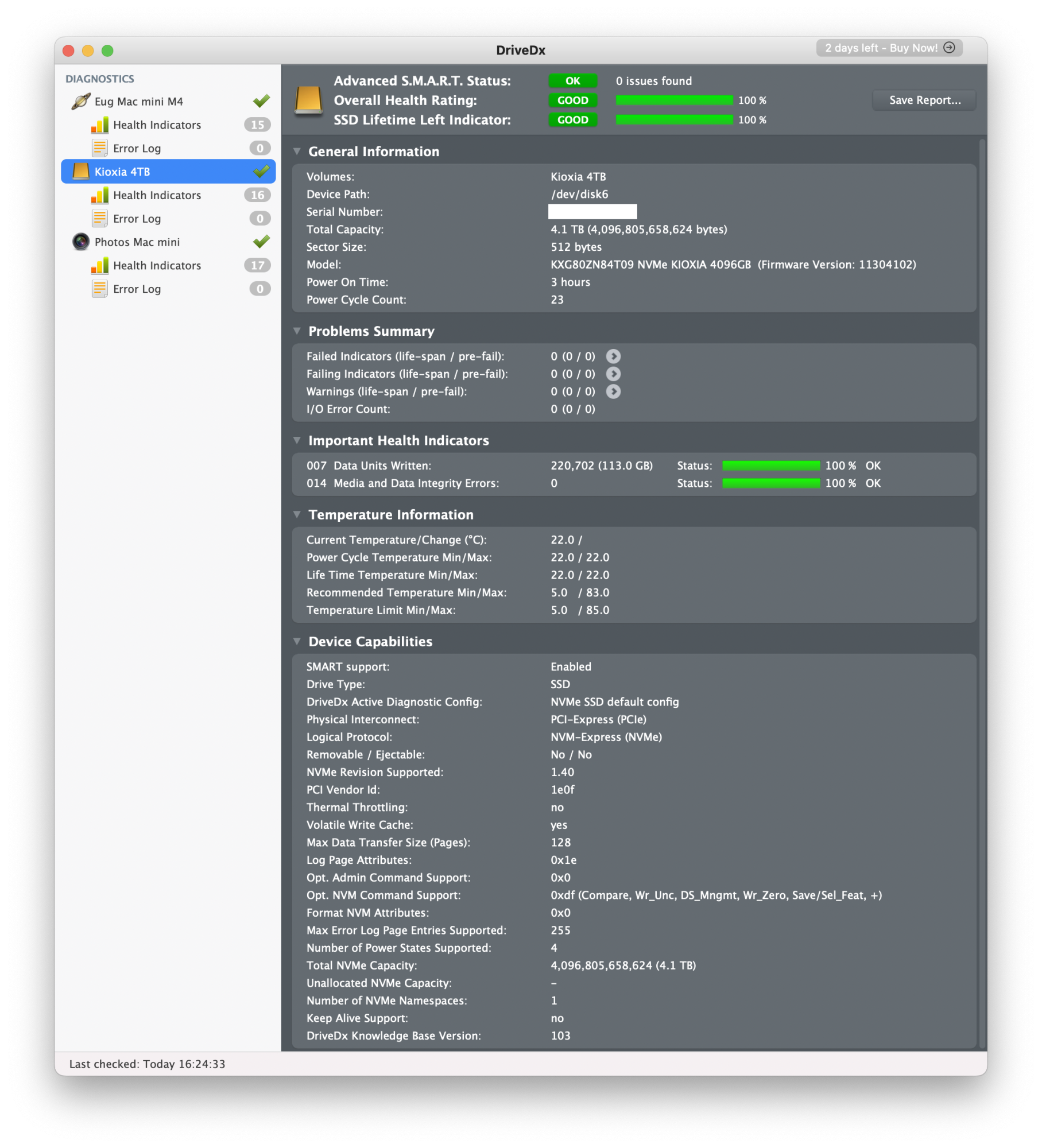Click the KXG80ZN84T09 model value
The image size is (1042, 1148).
pos(733,265)
